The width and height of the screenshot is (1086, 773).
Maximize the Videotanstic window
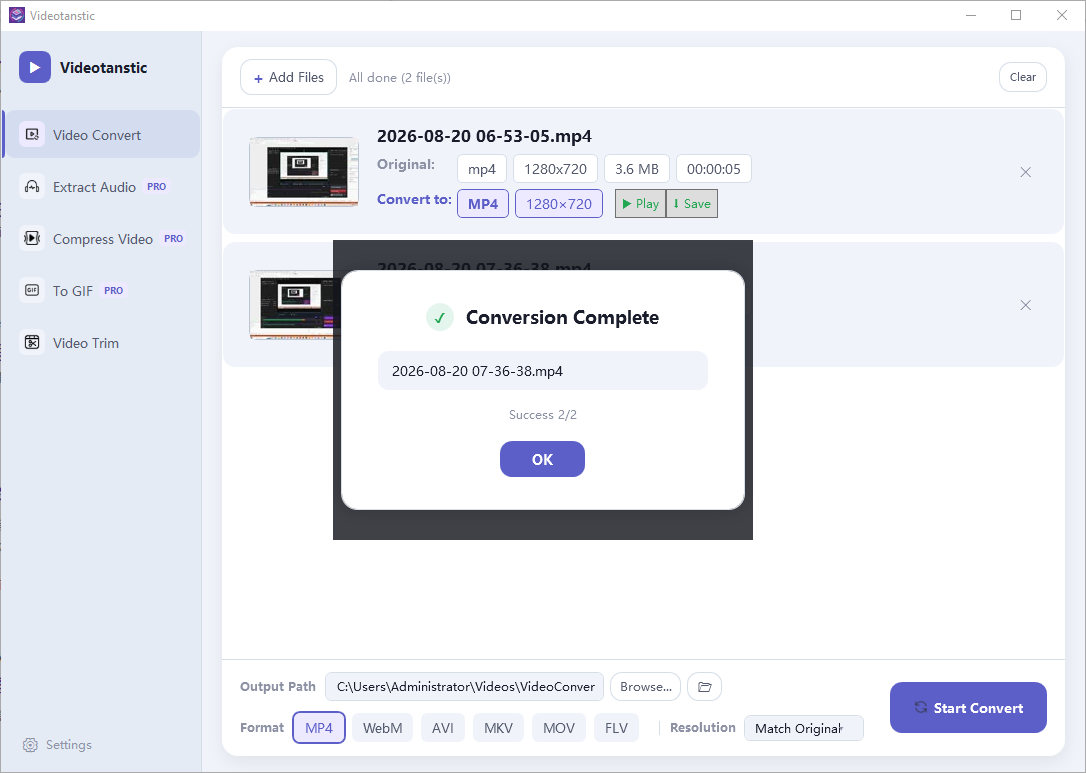[1016, 15]
